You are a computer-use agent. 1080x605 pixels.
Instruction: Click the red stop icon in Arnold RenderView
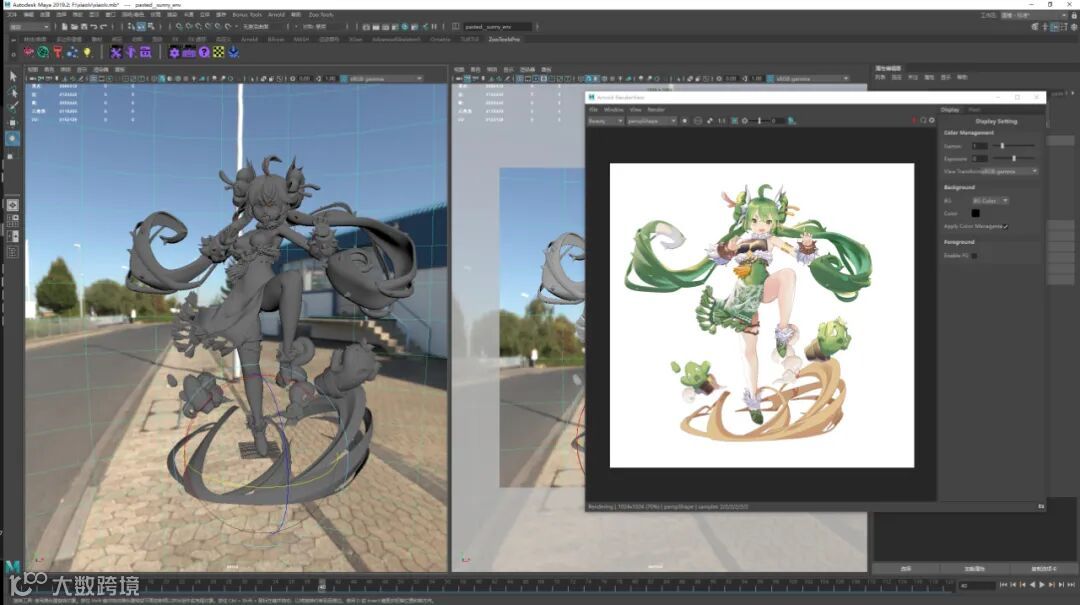tap(914, 121)
